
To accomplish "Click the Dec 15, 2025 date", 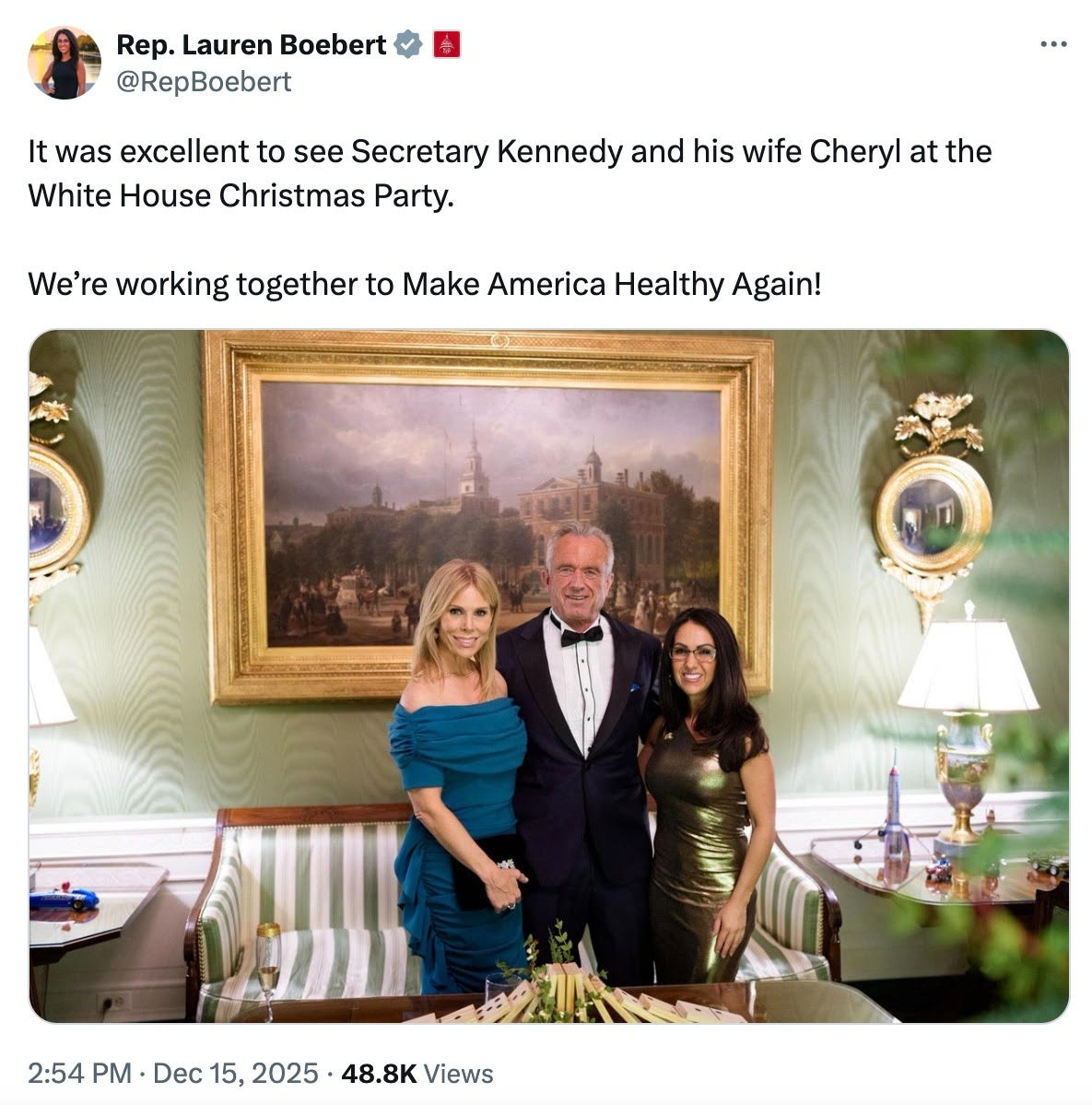I will [236, 1074].
